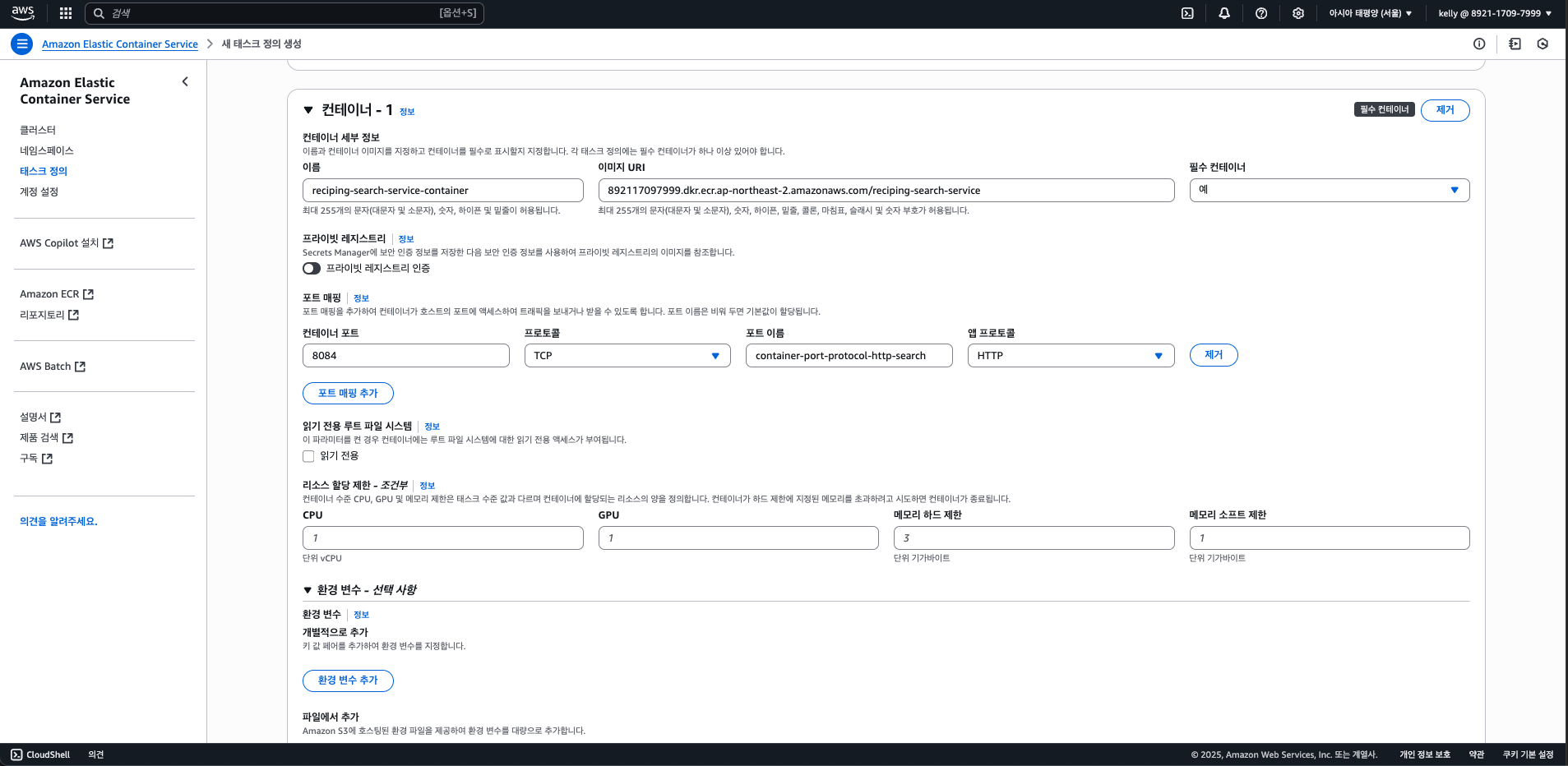1568x766 pixels.
Task: Click the external link icon beside 제품 검색
Action: point(67,438)
